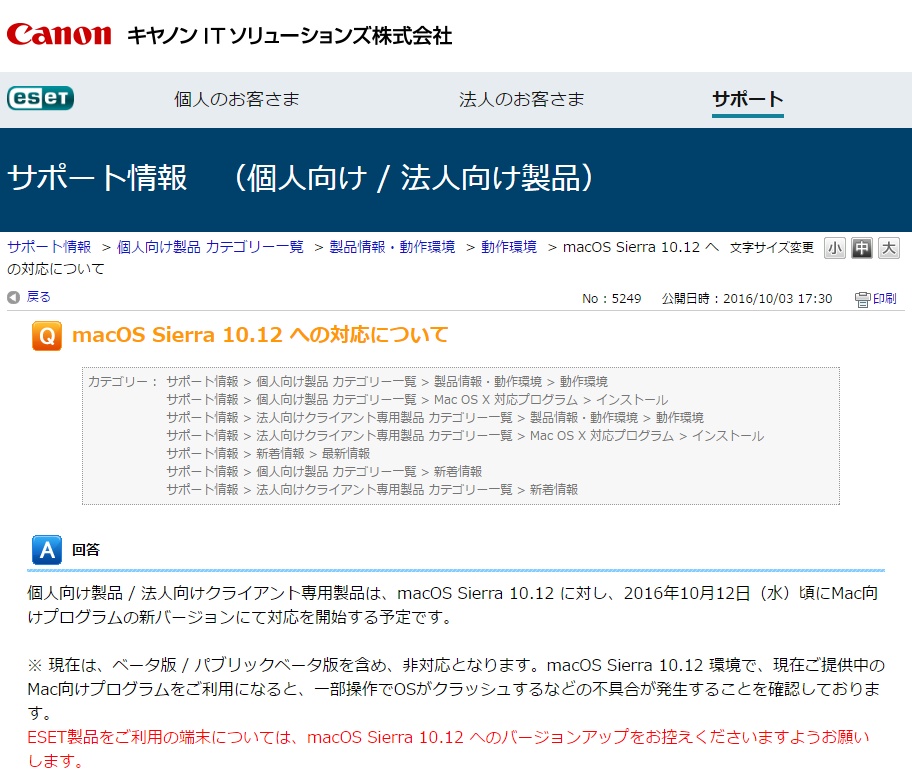Viewport: 912px width, 776px height.
Task: Click Mac OS X 対応プログラム in second category row
Action: 506,400
